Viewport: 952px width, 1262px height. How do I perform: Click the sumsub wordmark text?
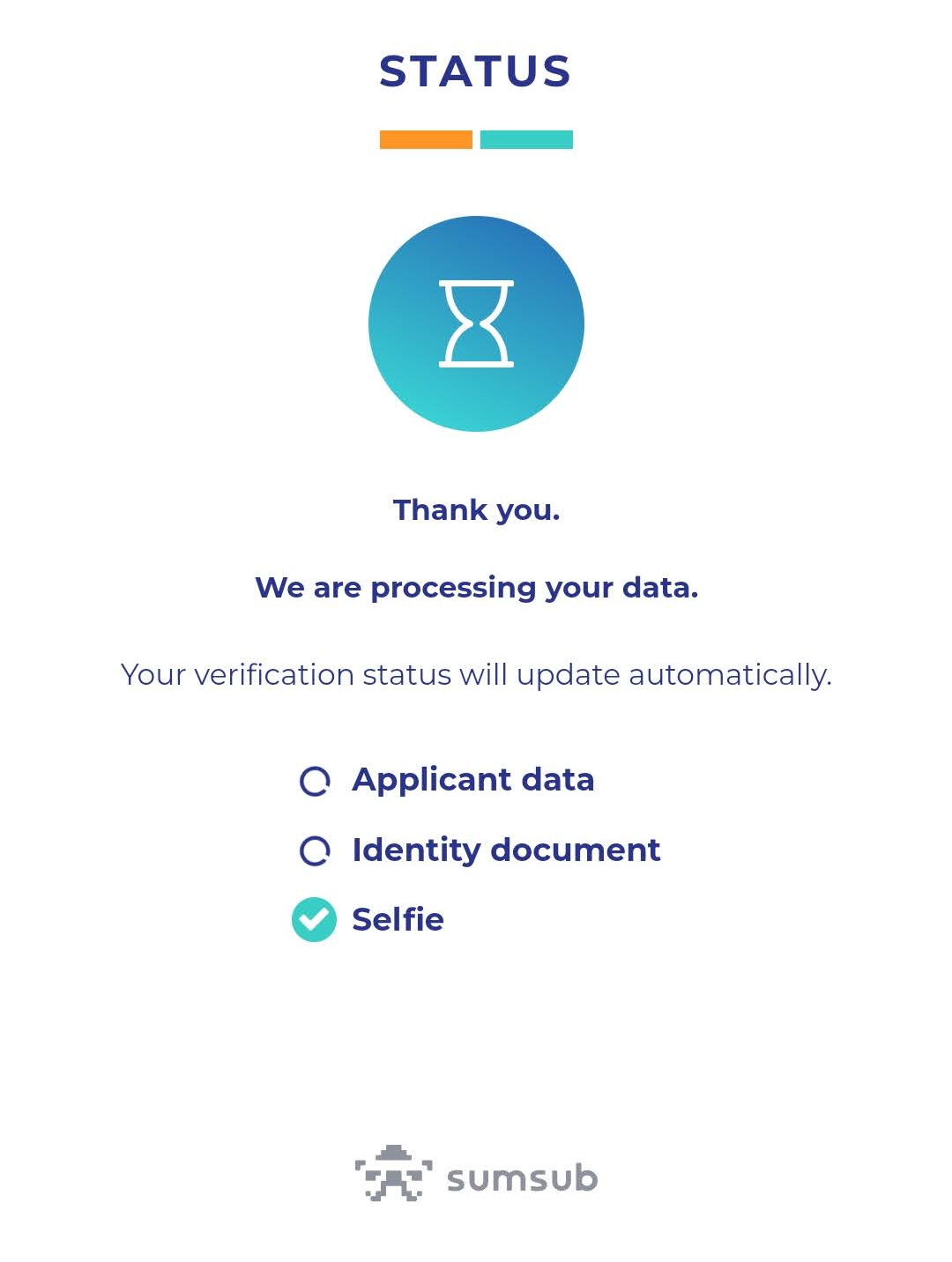[522, 1178]
